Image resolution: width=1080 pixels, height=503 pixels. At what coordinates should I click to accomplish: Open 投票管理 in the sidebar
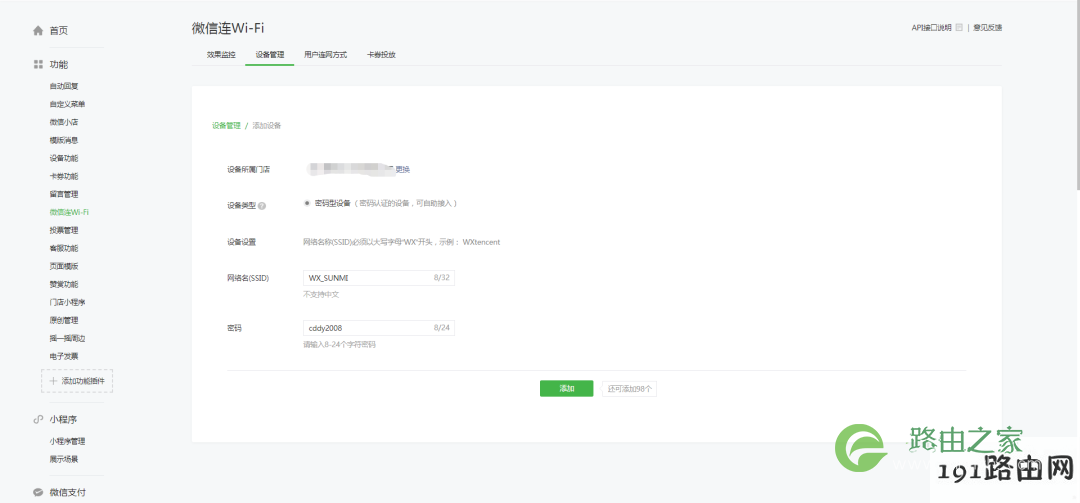[x=63, y=230]
